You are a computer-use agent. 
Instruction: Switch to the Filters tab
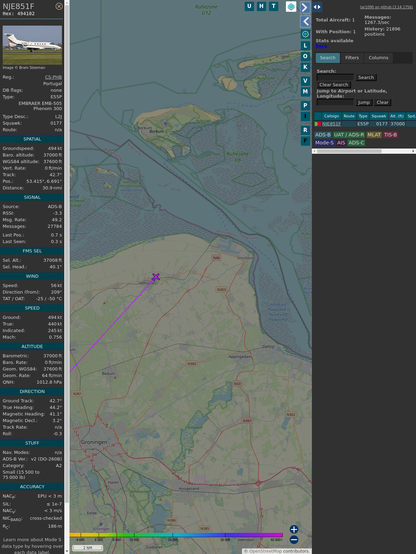[352, 58]
